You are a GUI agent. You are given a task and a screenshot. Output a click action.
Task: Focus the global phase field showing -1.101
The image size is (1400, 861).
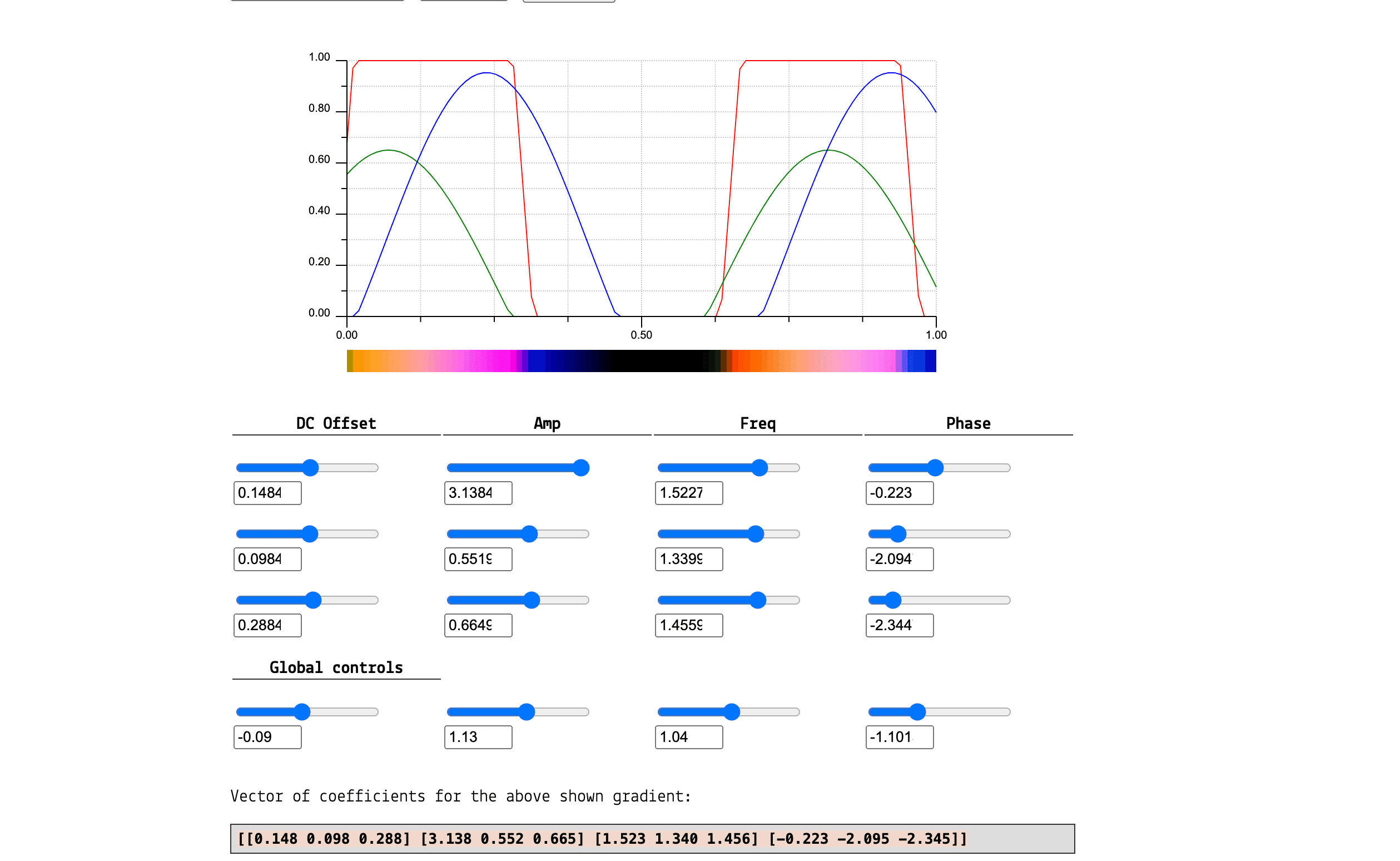900,737
